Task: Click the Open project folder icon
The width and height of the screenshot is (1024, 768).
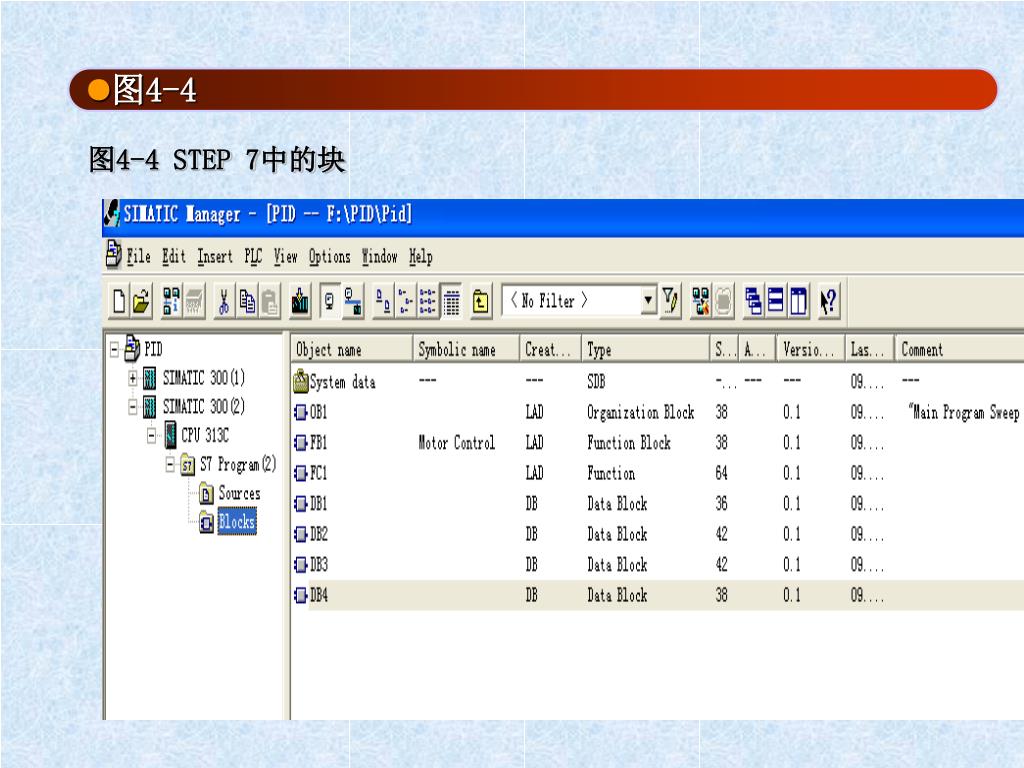Action: [x=141, y=302]
